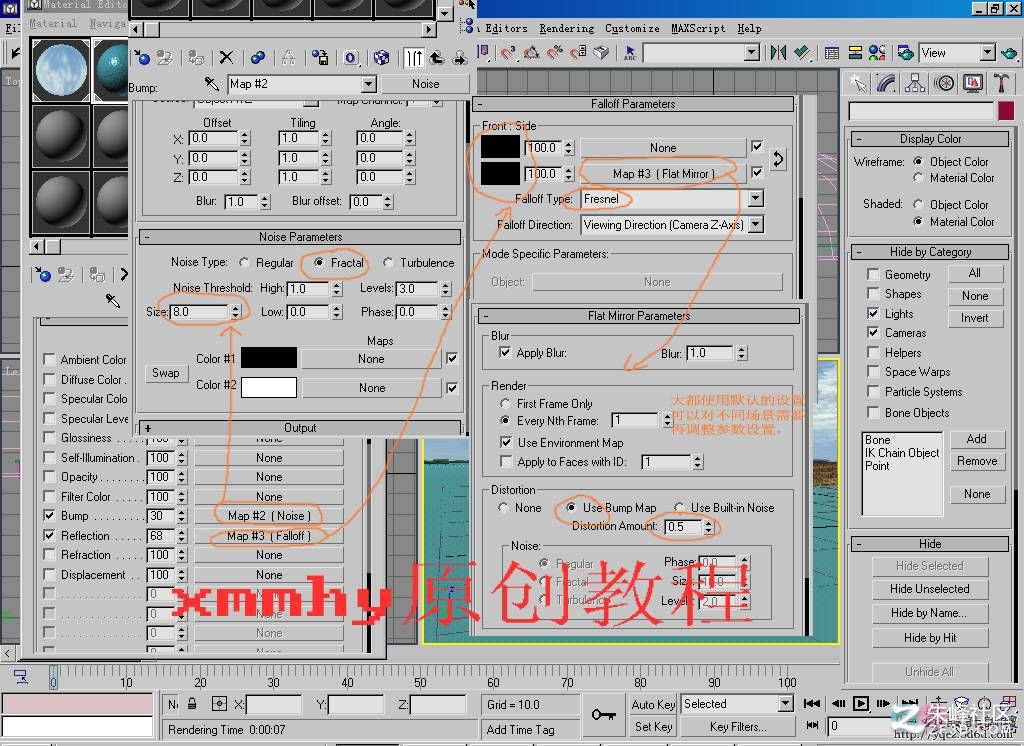
Task: Select Turbulence noise type
Action: tap(388, 263)
